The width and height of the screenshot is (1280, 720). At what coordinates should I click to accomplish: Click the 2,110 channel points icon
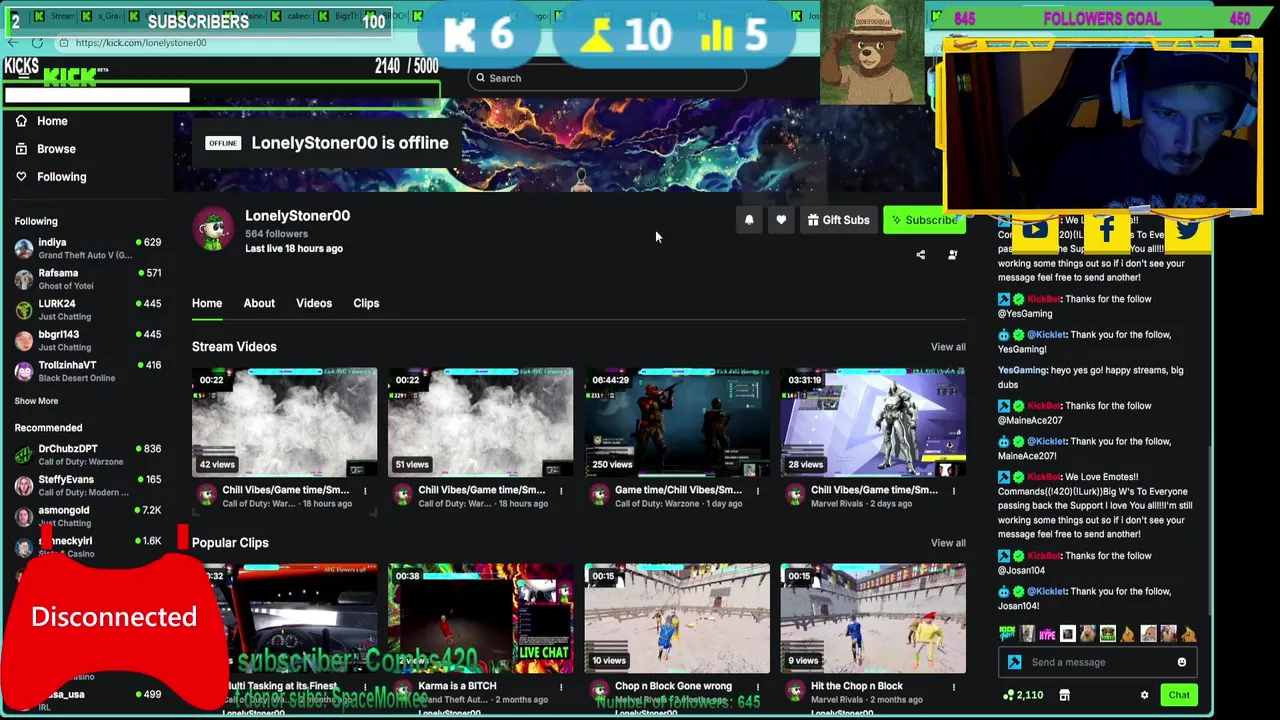click(x=1008, y=695)
